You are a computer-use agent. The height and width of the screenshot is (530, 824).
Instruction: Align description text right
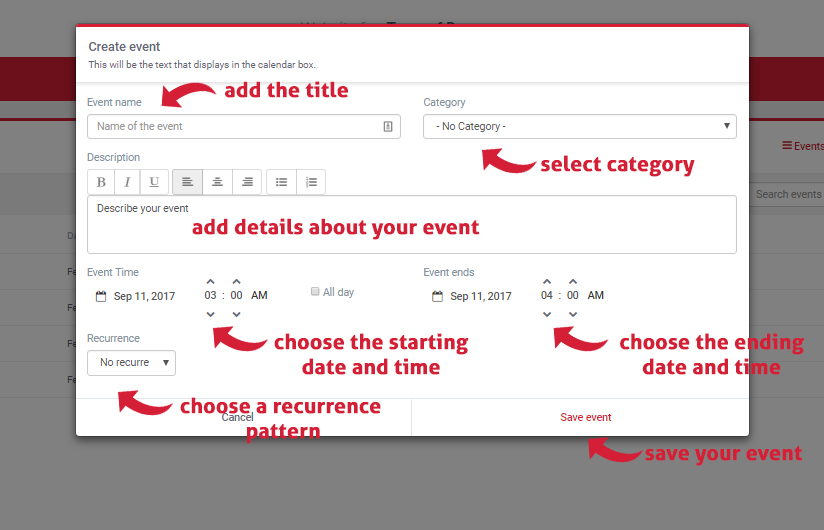[x=247, y=182]
